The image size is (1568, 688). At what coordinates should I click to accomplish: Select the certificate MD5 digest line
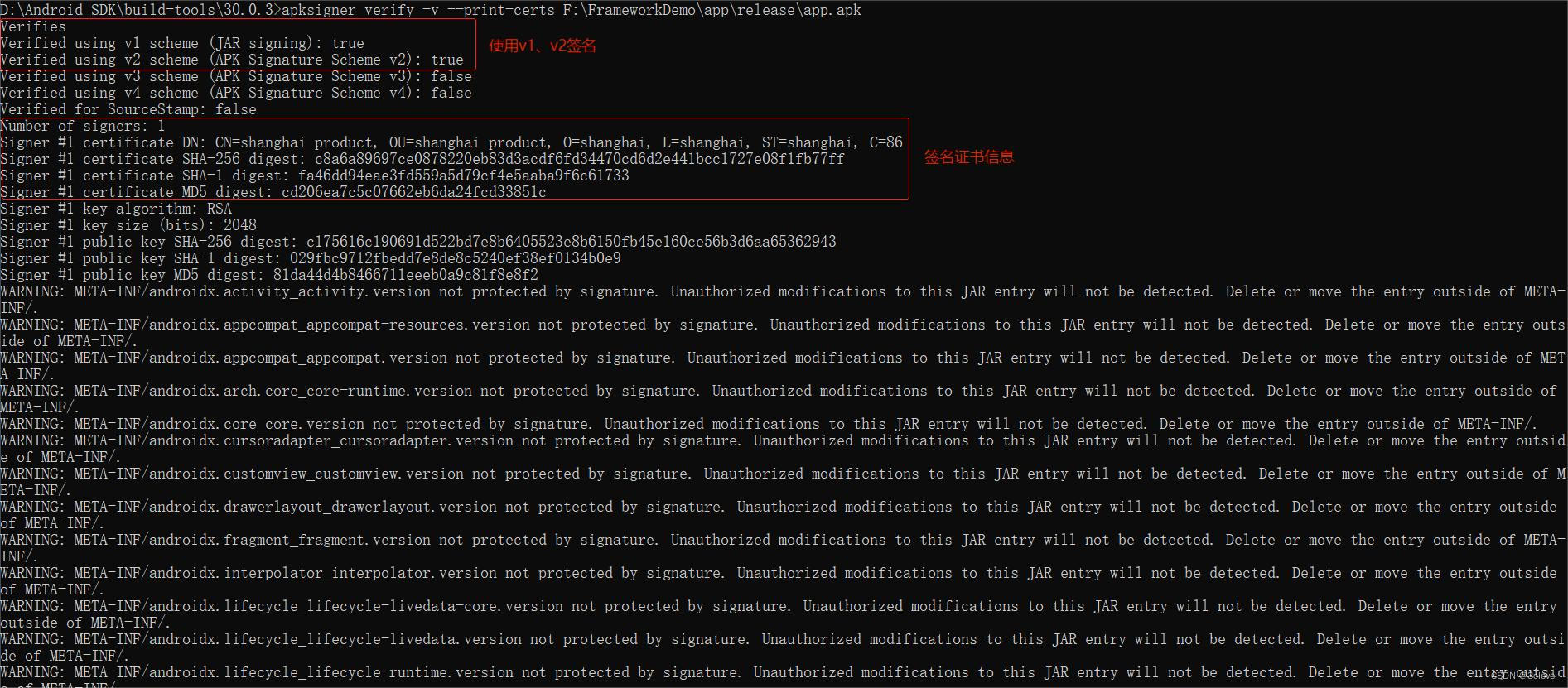pos(273,192)
